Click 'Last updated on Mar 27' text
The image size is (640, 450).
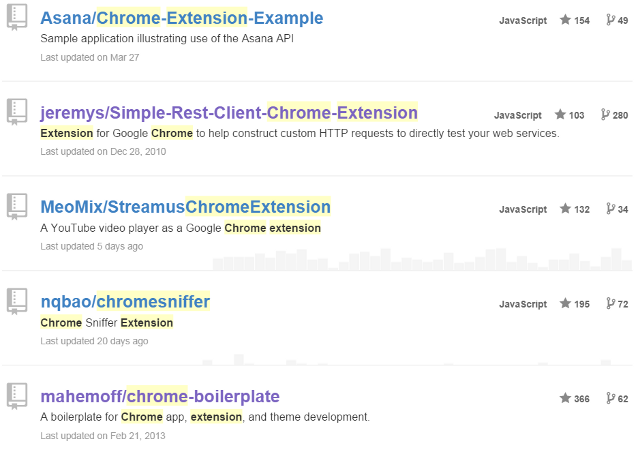click(x=90, y=58)
